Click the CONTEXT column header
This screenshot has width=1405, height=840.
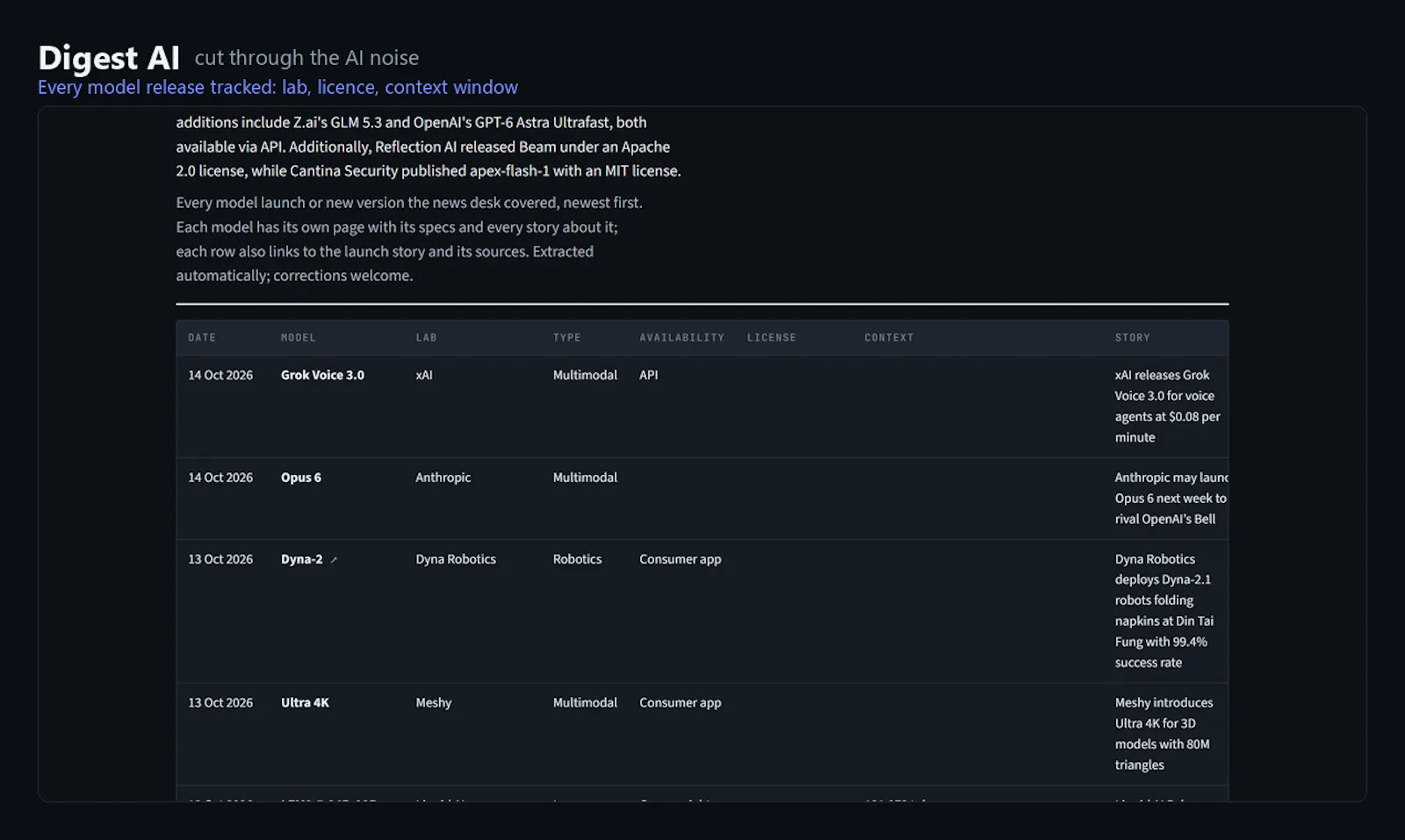coord(889,337)
